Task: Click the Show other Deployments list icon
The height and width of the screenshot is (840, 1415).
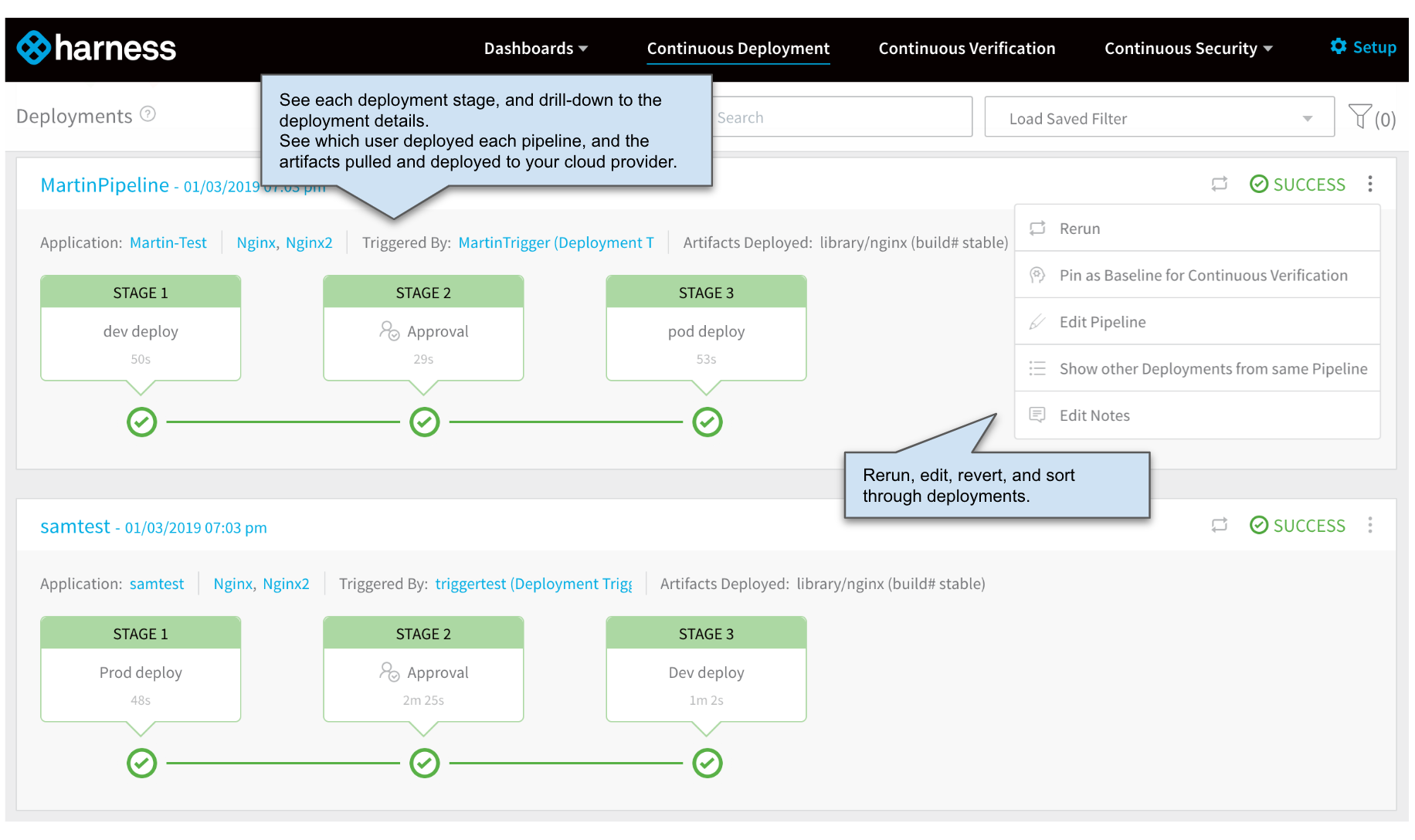Action: pyautogui.click(x=1037, y=368)
